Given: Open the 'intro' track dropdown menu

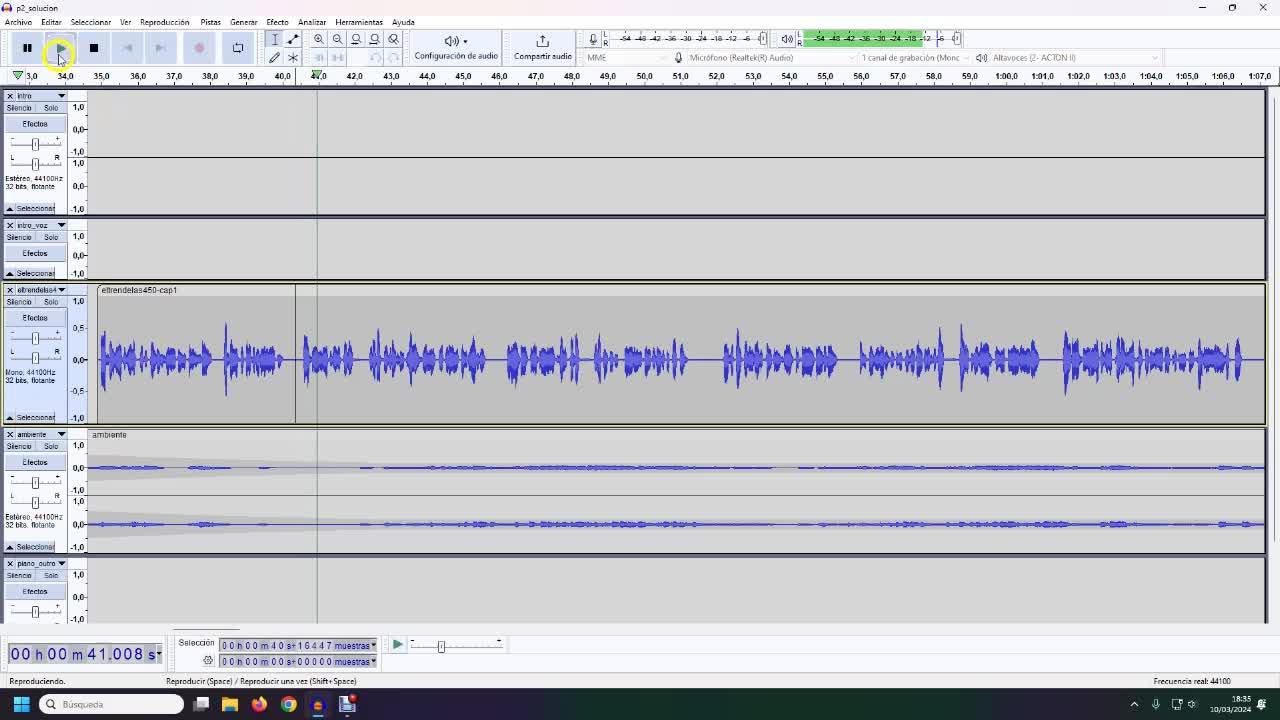Looking at the screenshot, I should [61, 96].
